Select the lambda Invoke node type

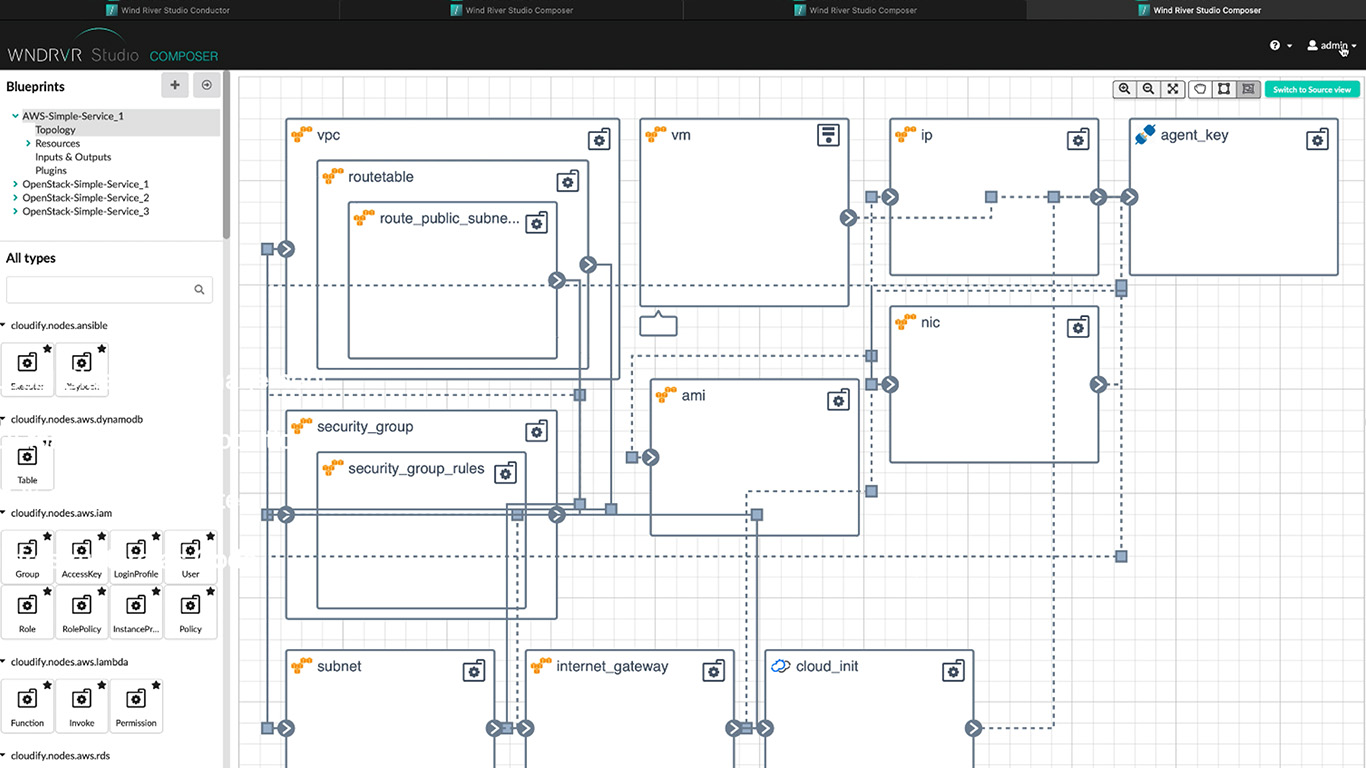coord(82,706)
